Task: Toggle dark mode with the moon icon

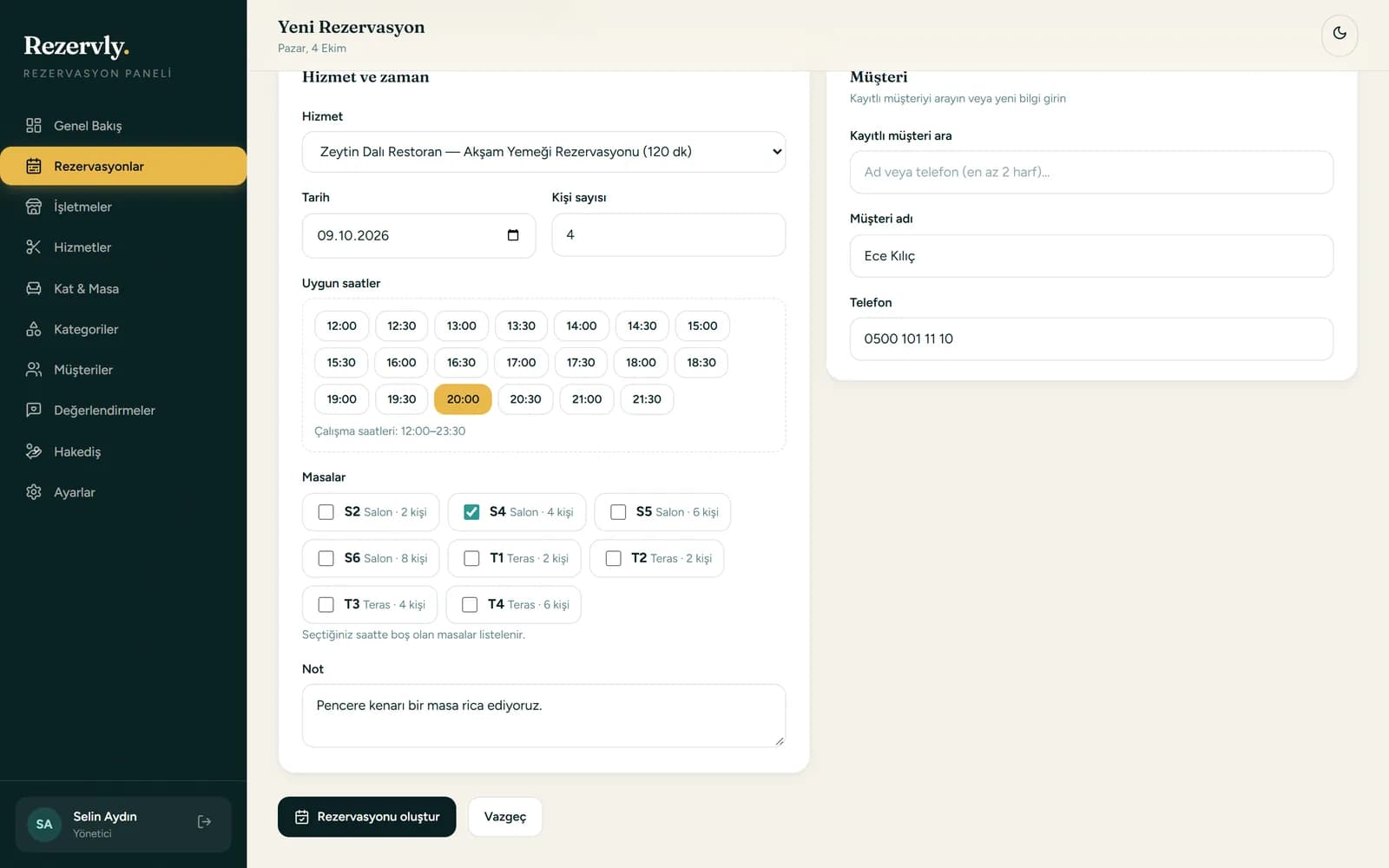Action: click(1340, 33)
